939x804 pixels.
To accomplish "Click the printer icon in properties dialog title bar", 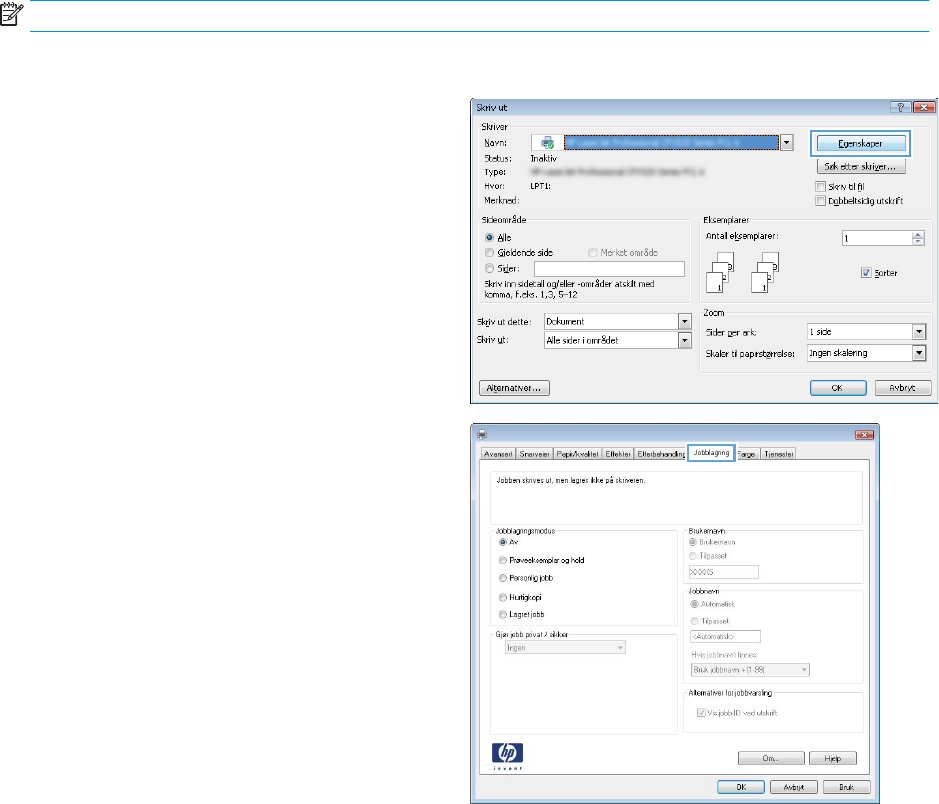I will pyautogui.click(x=480, y=434).
